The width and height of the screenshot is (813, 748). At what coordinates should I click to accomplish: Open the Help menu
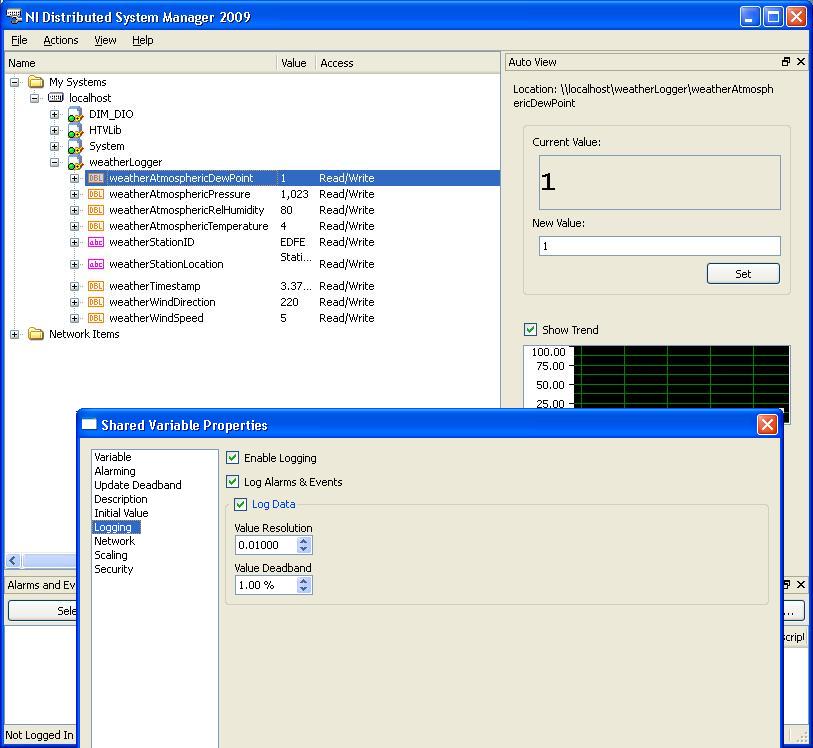pyautogui.click(x=143, y=40)
